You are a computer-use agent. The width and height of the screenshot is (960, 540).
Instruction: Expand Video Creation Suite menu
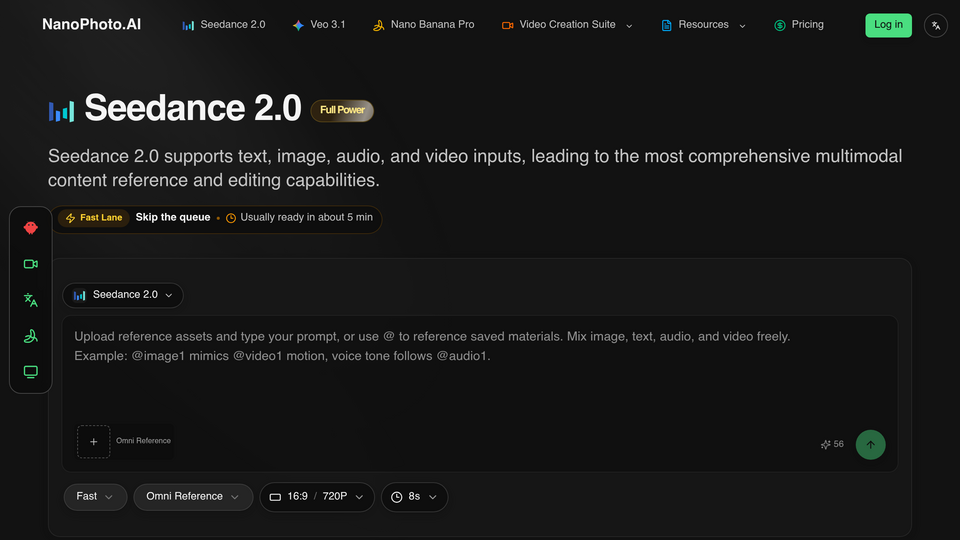(567, 24)
